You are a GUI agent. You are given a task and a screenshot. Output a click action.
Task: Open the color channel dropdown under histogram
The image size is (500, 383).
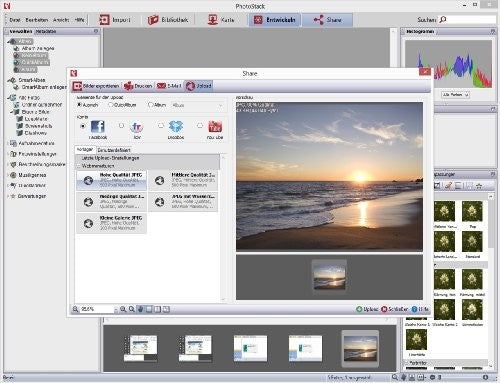coord(455,95)
